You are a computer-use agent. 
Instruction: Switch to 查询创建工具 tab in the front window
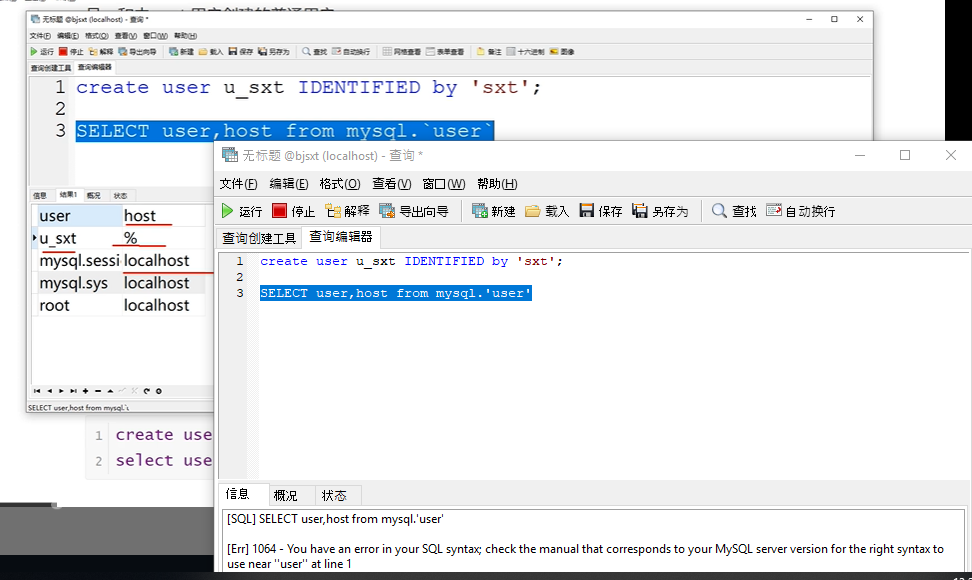point(259,238)
